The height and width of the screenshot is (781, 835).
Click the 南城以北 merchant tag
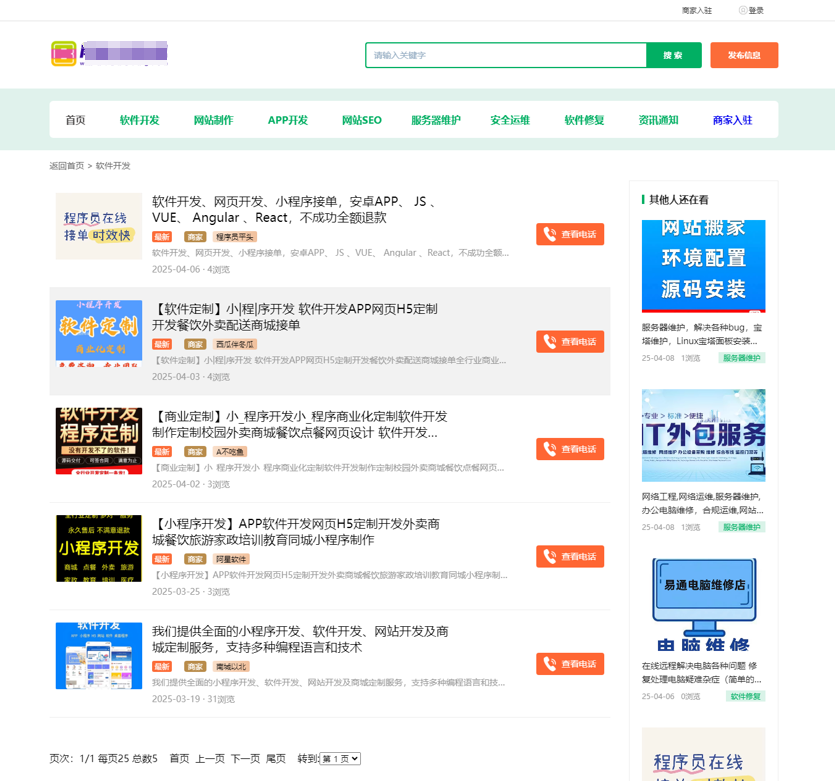click(x=231, y=667)
